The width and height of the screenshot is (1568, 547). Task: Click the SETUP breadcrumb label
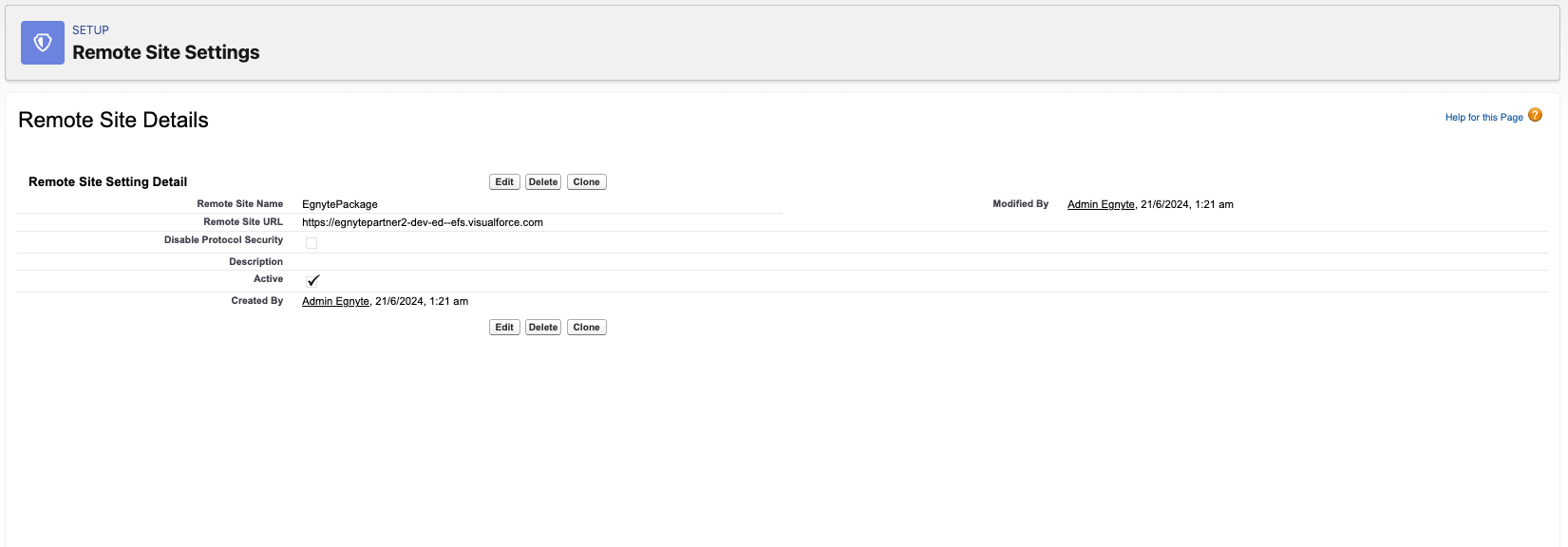coord(90,30)
